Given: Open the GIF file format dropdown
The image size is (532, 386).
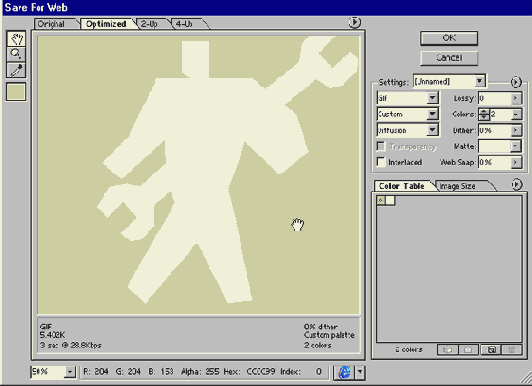Looking at the screenshot, I should [x=408, y=98].
